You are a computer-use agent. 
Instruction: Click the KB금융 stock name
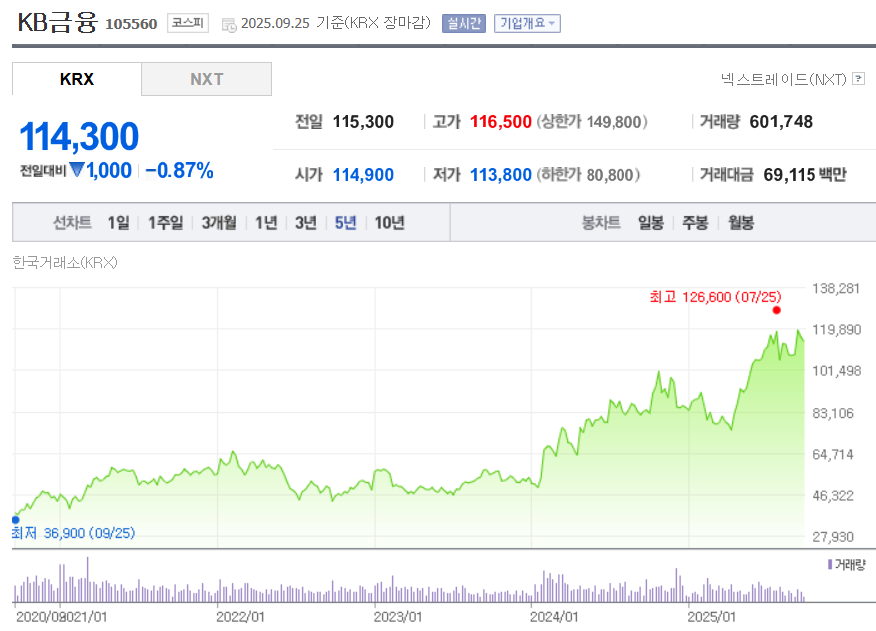pos(58,23)
